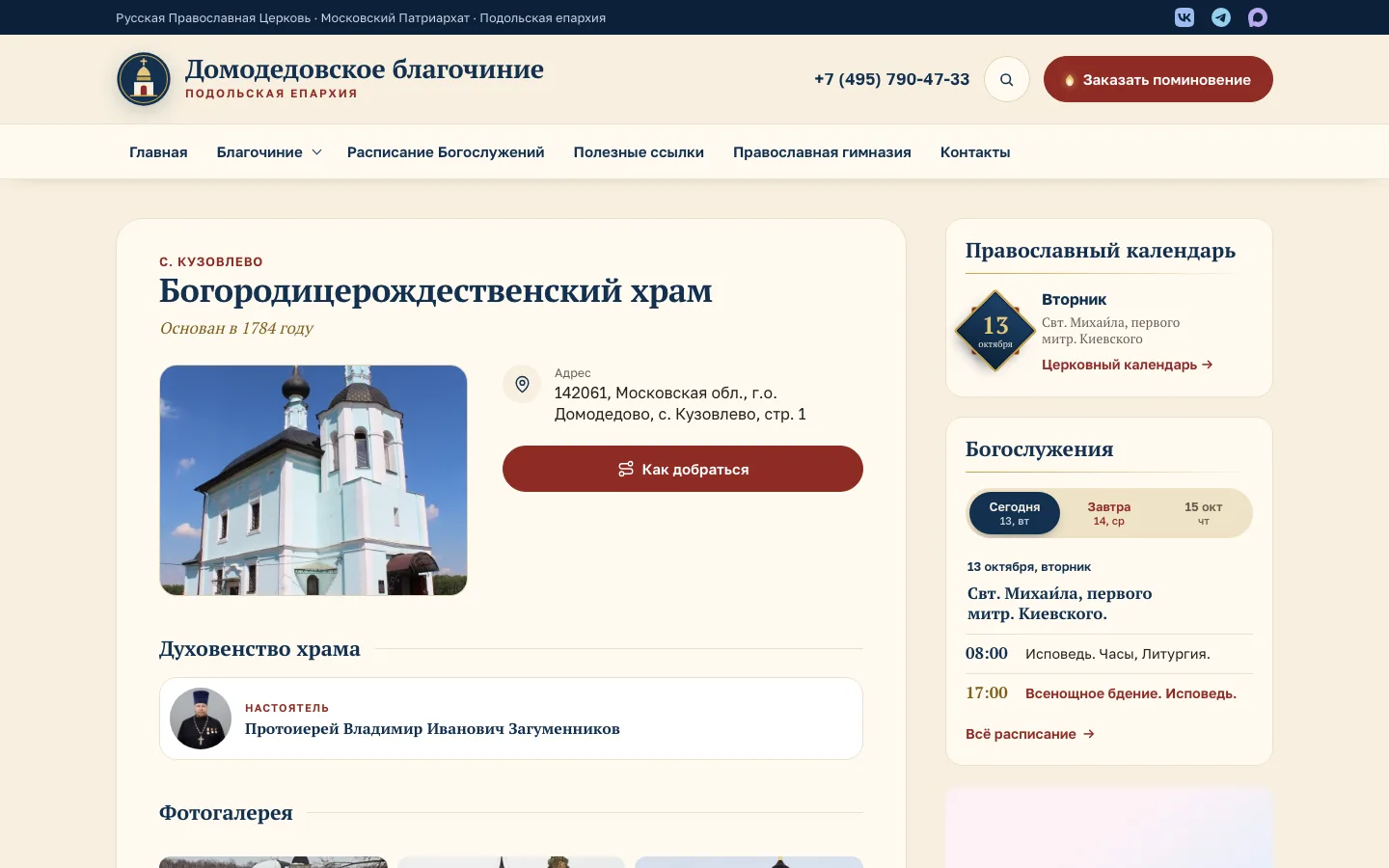Click the text Основан в 1784 году
The width and height of the screenshot is (1389, 868).
236,328
